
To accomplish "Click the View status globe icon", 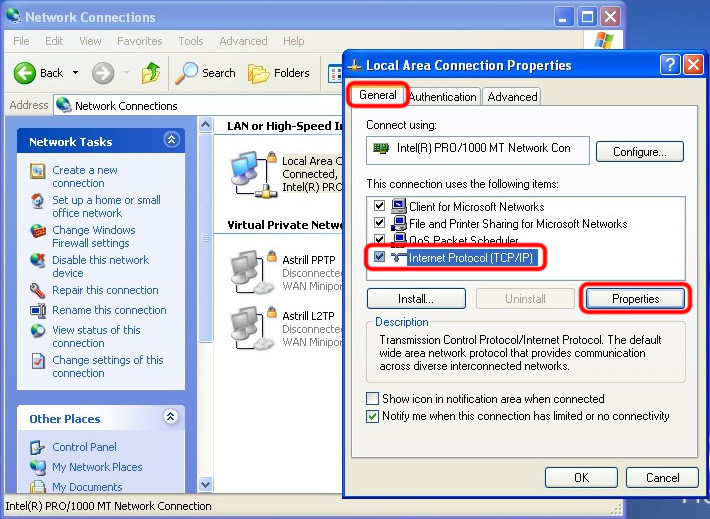I will 38,331.
